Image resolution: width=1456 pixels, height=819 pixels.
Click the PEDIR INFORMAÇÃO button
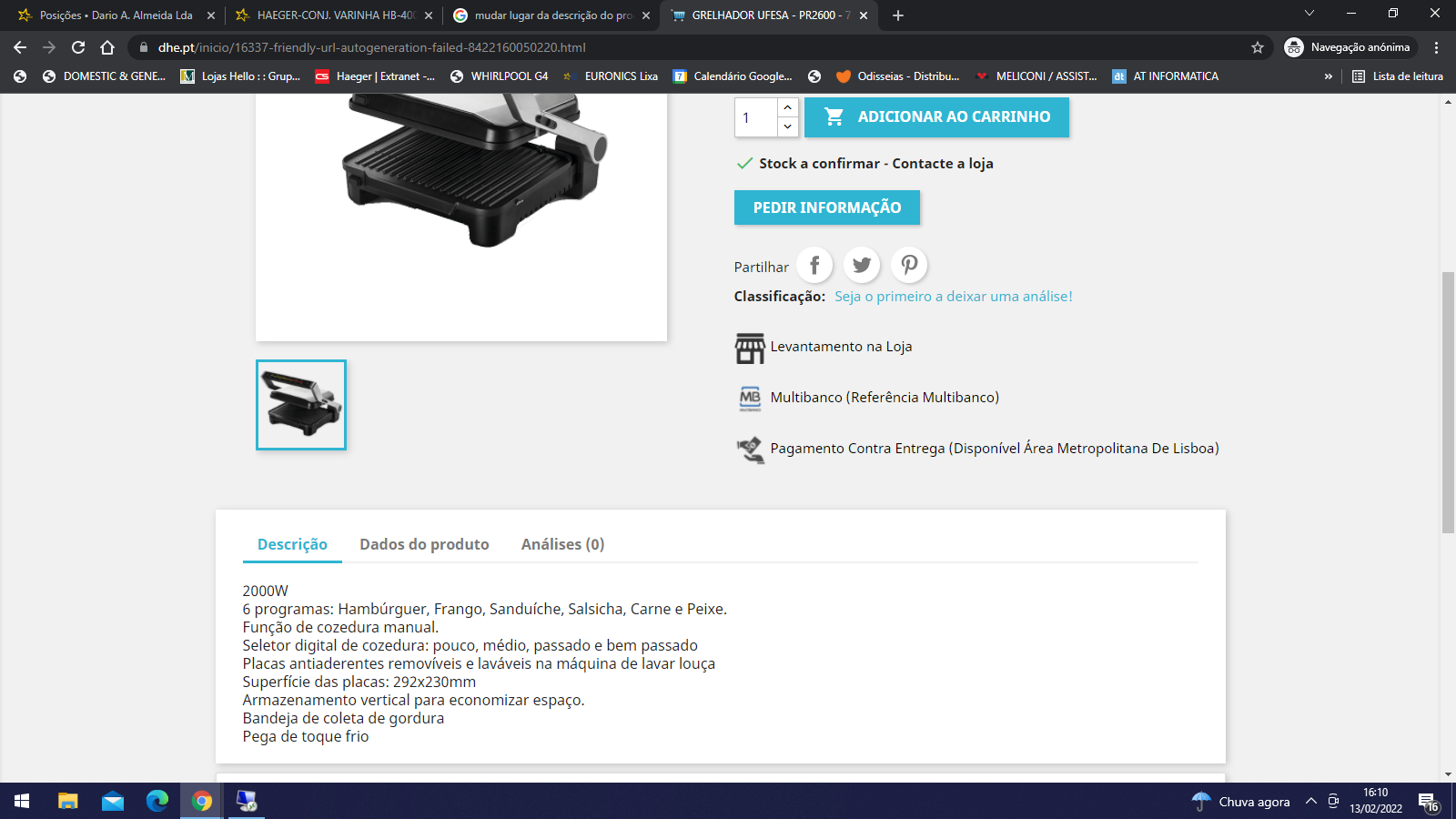click(x=827, y=207)
